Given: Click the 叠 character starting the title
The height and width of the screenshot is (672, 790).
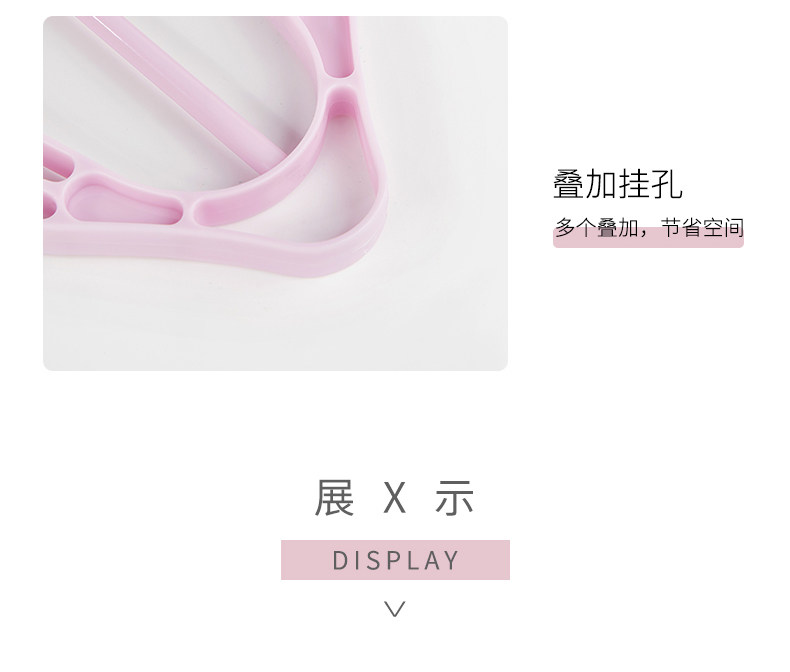Looking at the screenshot, I should tap(569, 184).
